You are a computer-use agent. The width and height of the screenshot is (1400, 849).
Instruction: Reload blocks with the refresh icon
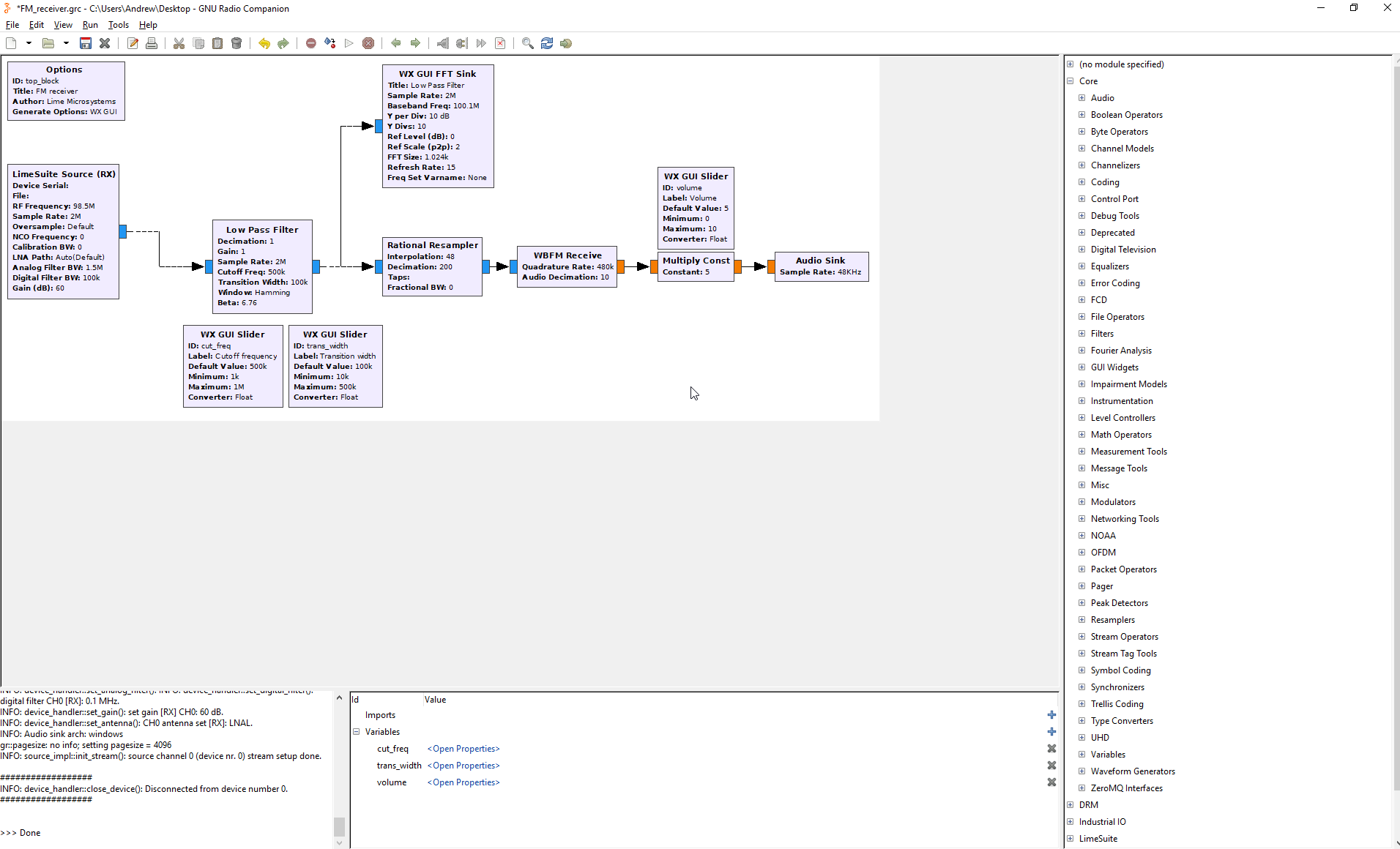(x=547, y=43)
